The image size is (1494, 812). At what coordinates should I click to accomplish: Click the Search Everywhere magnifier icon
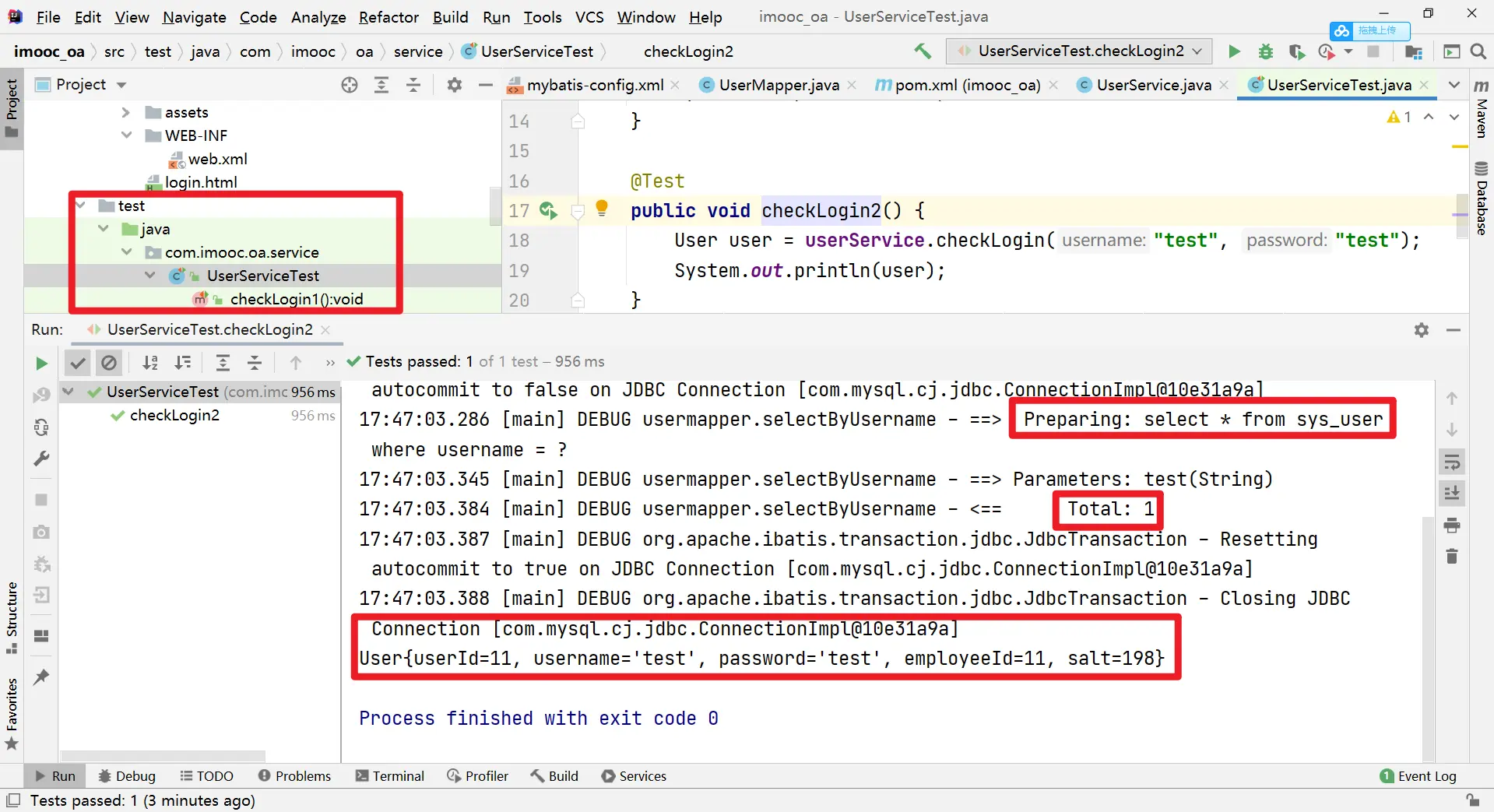(x=1478, y=51)
